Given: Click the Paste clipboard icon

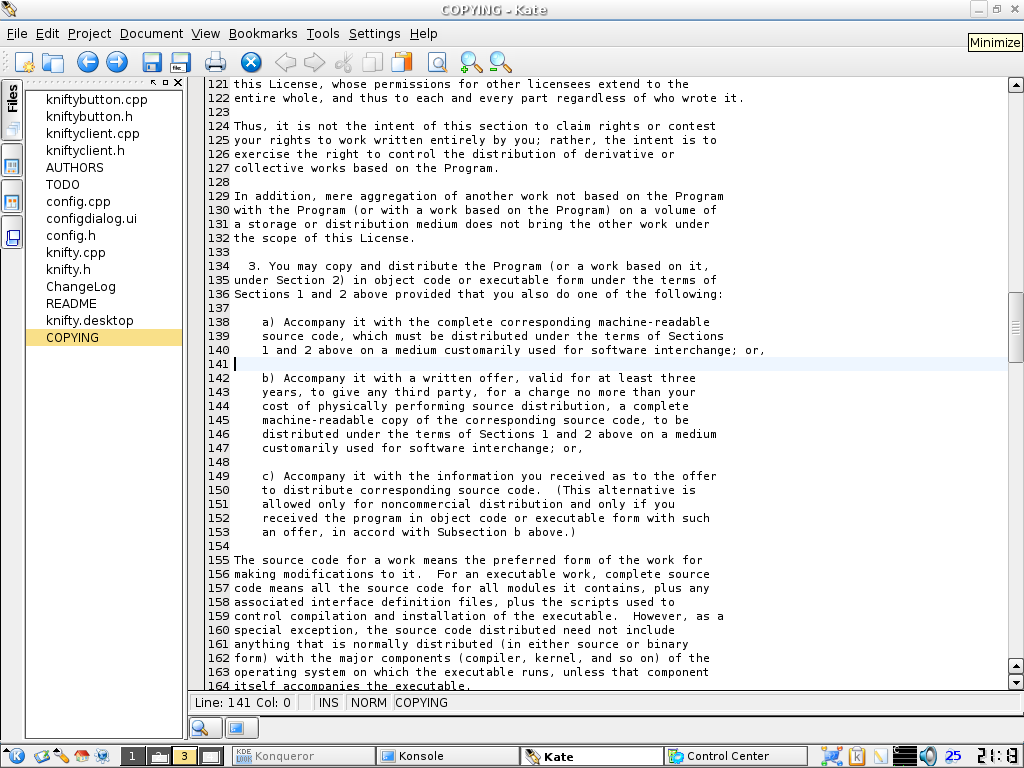Looking at the screenshot, I should (402, 62).
